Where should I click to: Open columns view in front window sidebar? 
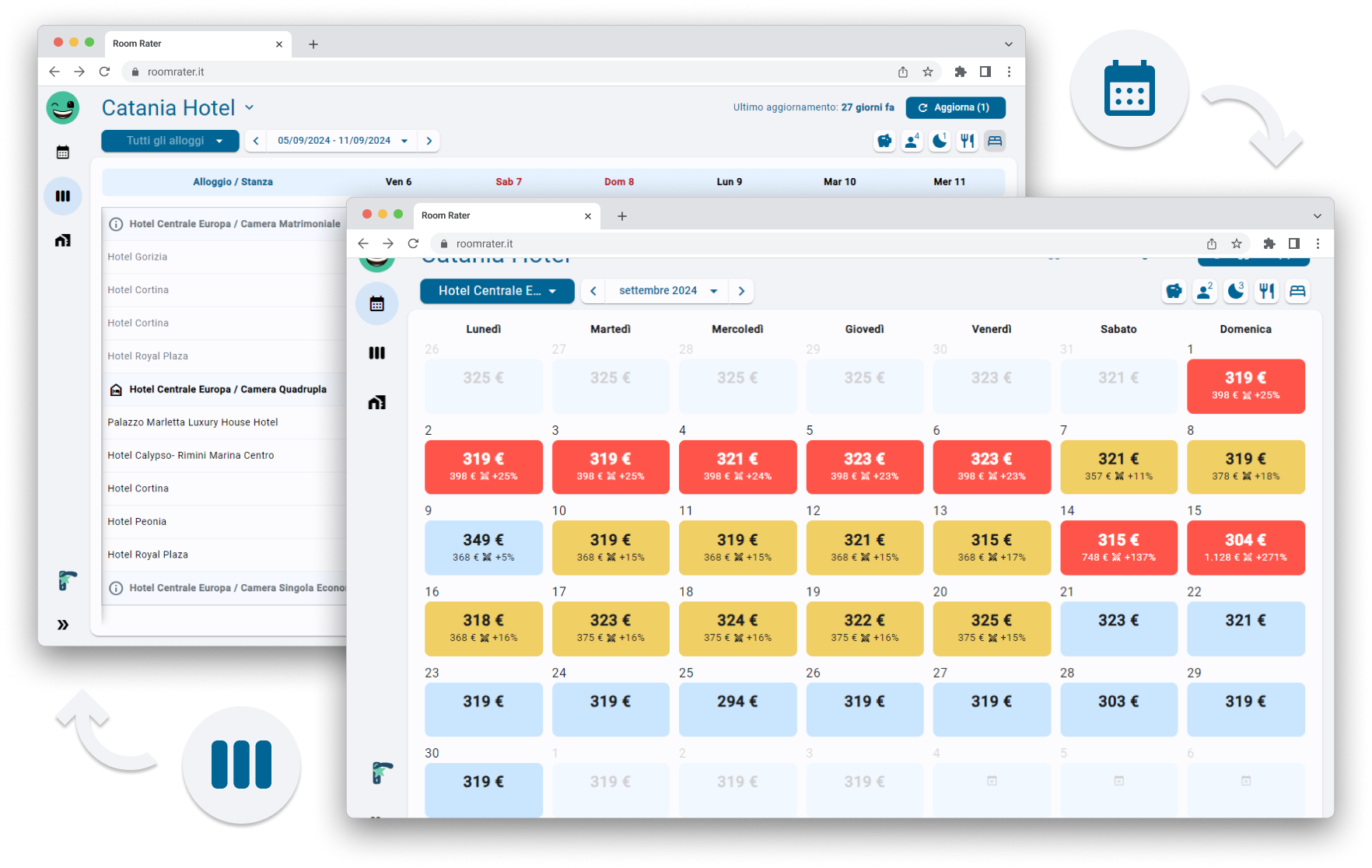377,353
